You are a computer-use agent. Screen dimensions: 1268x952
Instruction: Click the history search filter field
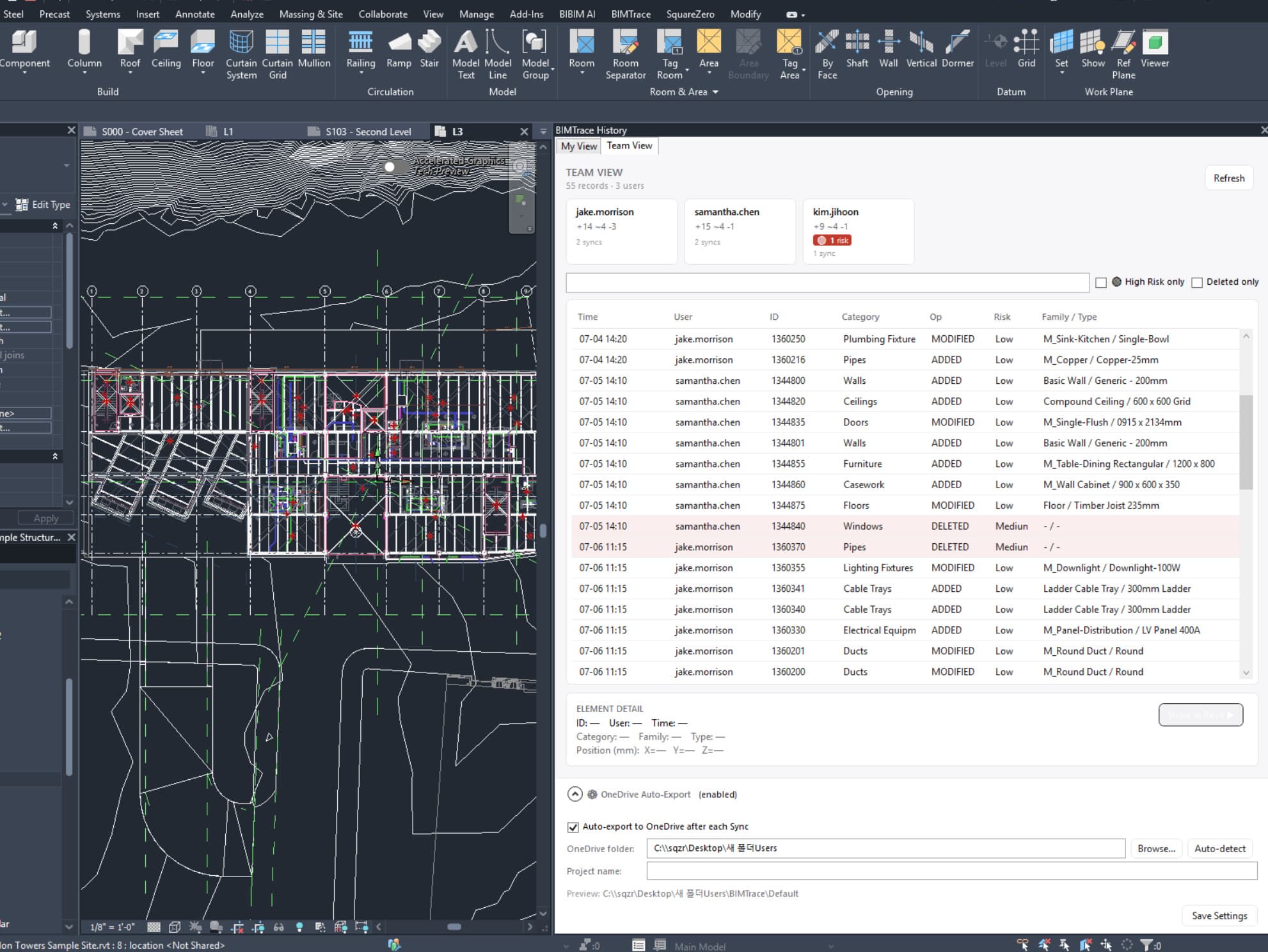[827, 282]
